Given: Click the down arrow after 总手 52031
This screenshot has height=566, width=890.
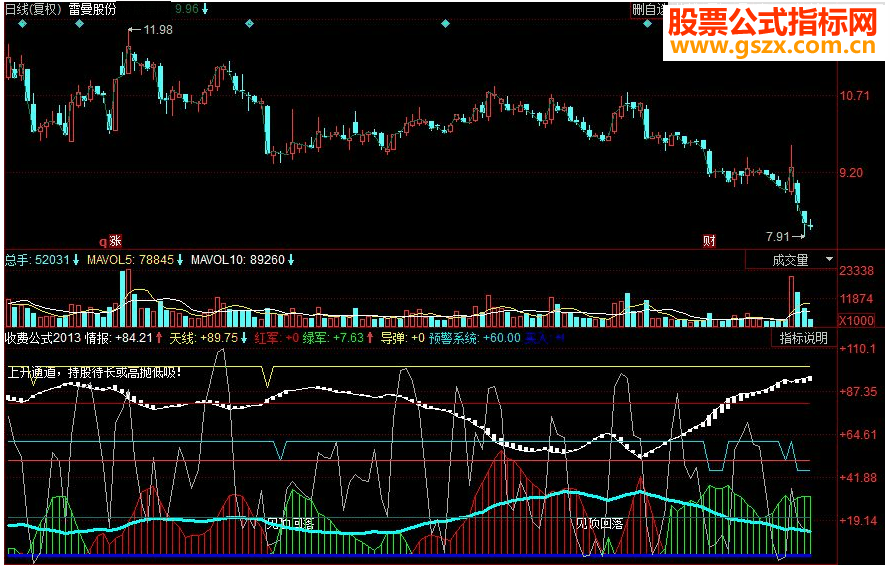Looking at the screenshot, I should (75, 260).
